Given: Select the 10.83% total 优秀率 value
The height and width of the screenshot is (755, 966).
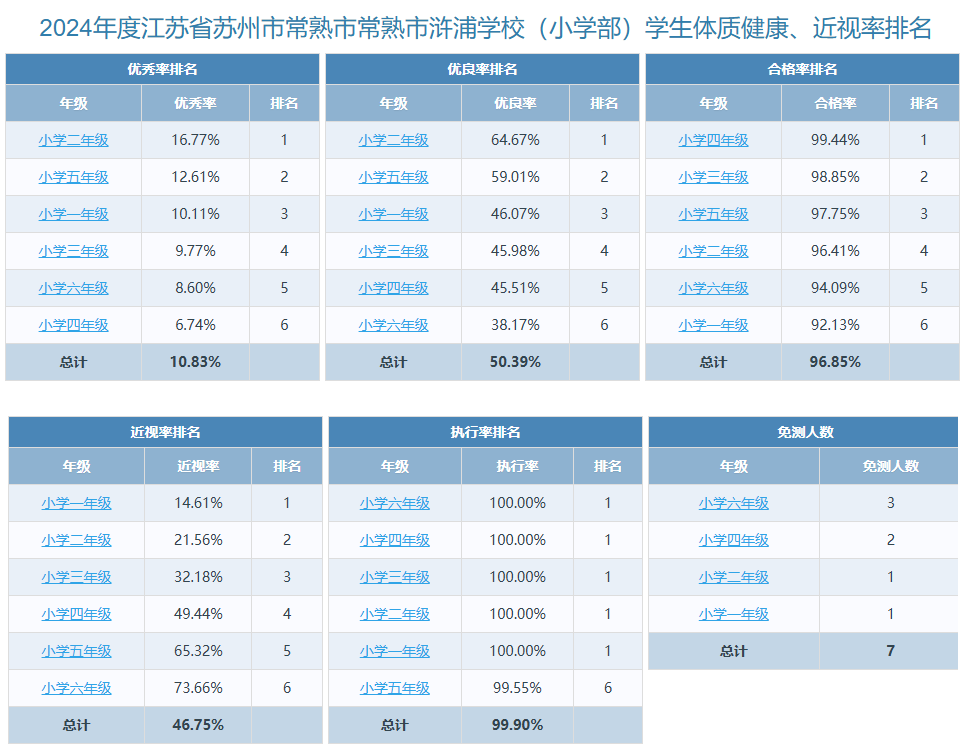Looking at the screenshot, I should (x=195, y=362).
